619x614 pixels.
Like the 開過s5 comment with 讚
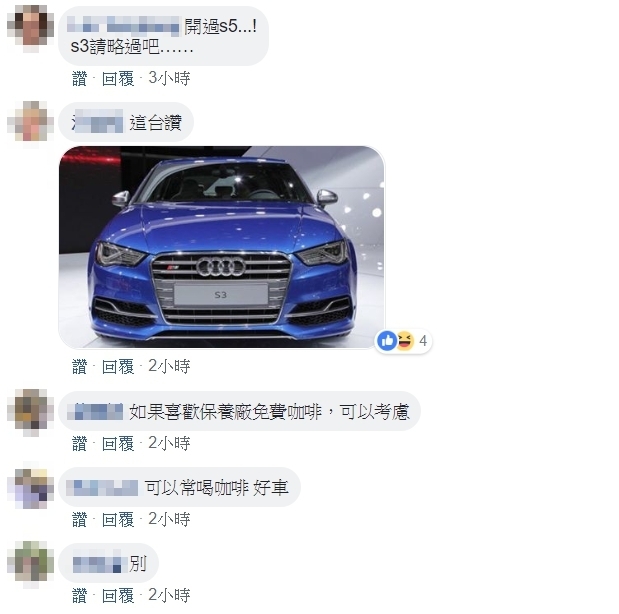79,79
